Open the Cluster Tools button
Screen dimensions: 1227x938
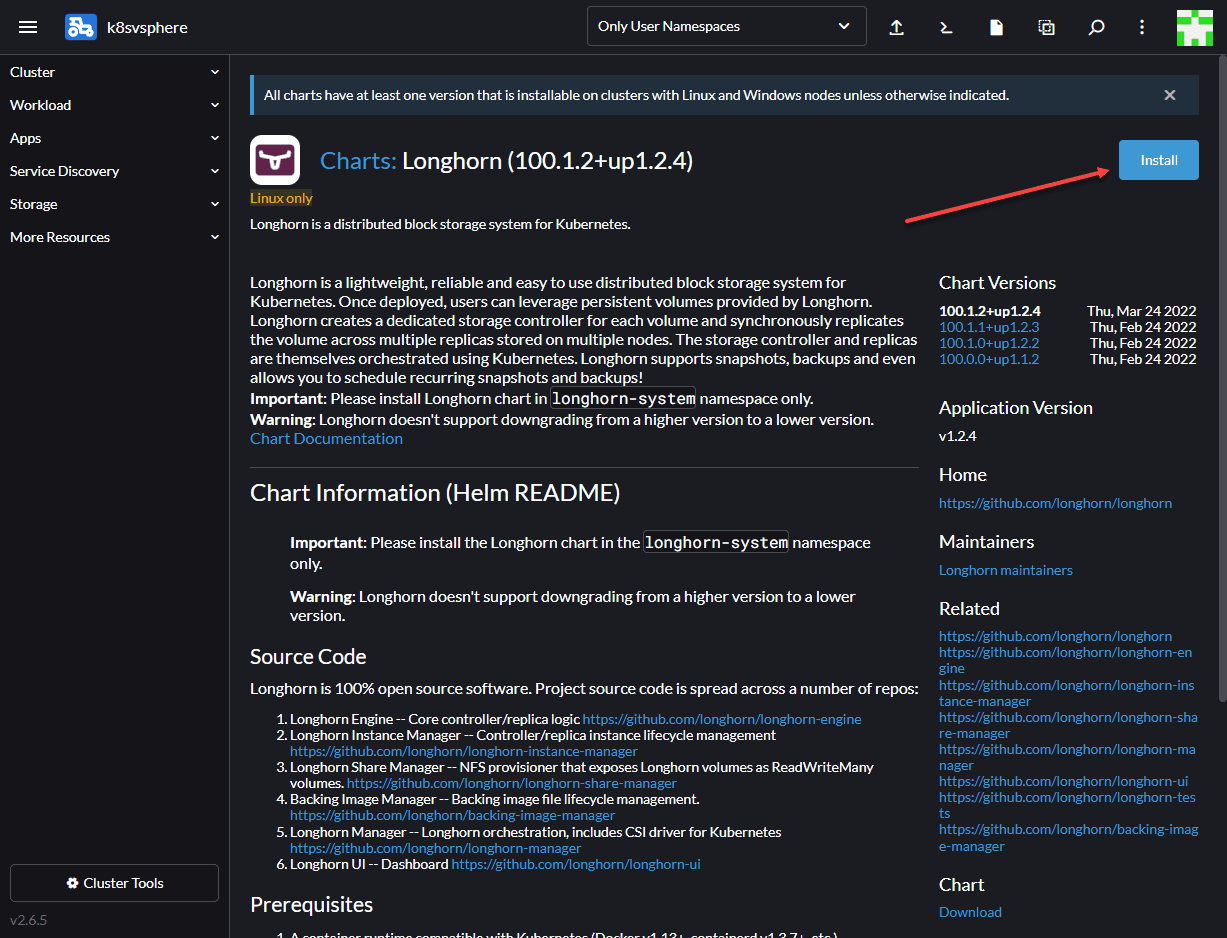point(114,883)
